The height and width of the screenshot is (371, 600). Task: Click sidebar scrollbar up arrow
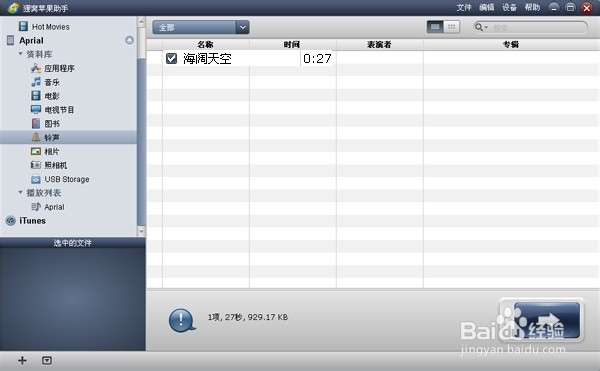(141, 22)
